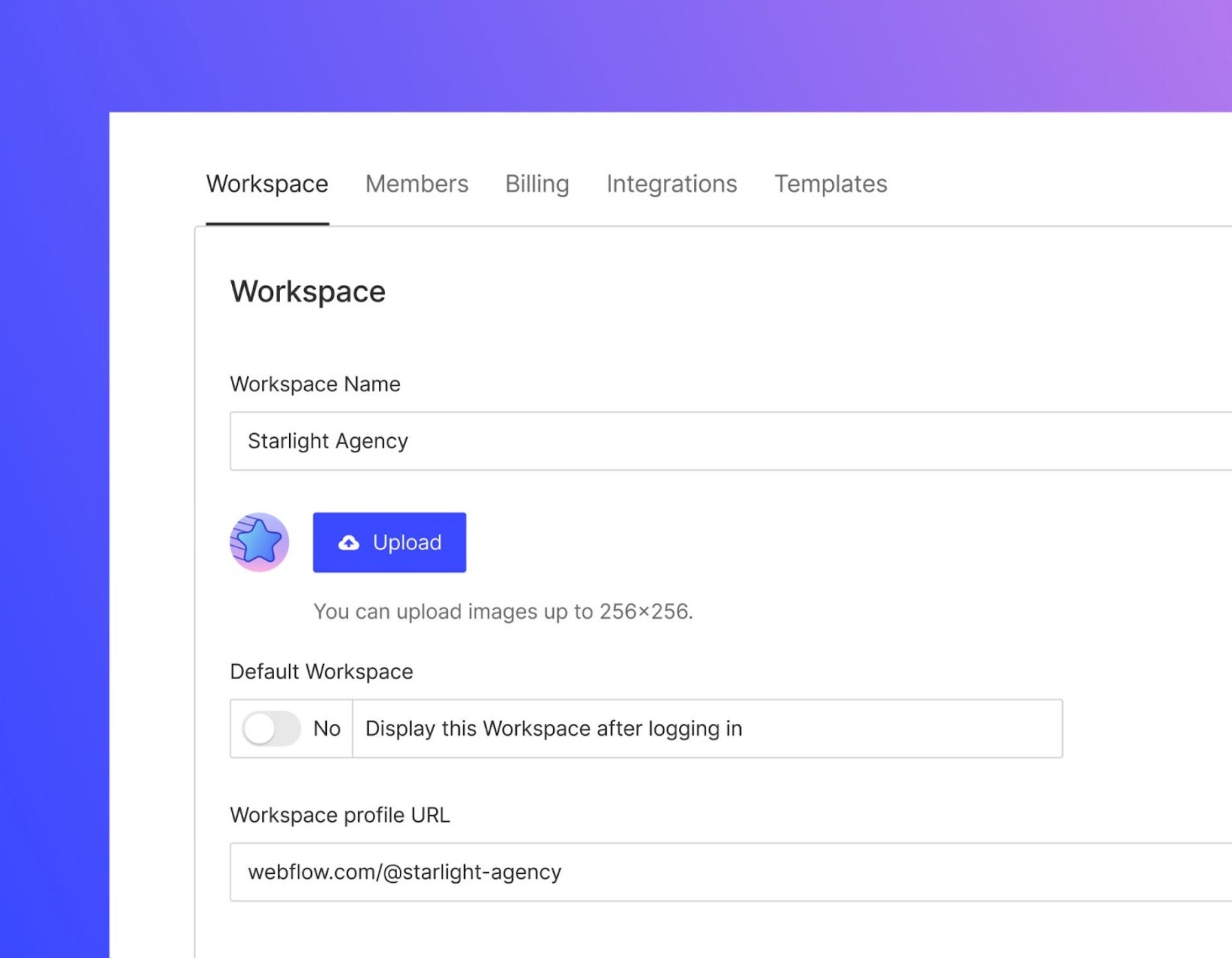1232x958 pixels.
Task: Click the 'Workspace Name' field label
Action: click(315, 384)
